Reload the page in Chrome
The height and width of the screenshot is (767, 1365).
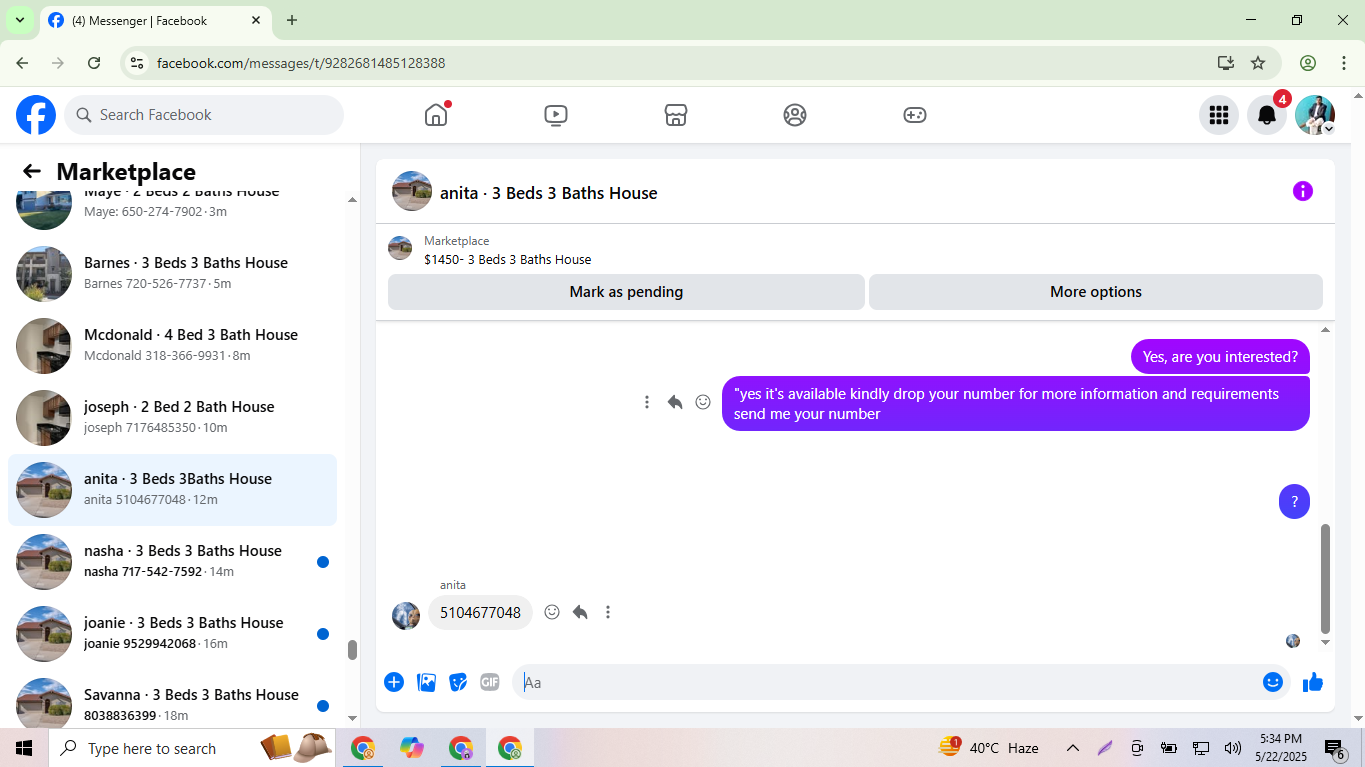pos(94,63)
